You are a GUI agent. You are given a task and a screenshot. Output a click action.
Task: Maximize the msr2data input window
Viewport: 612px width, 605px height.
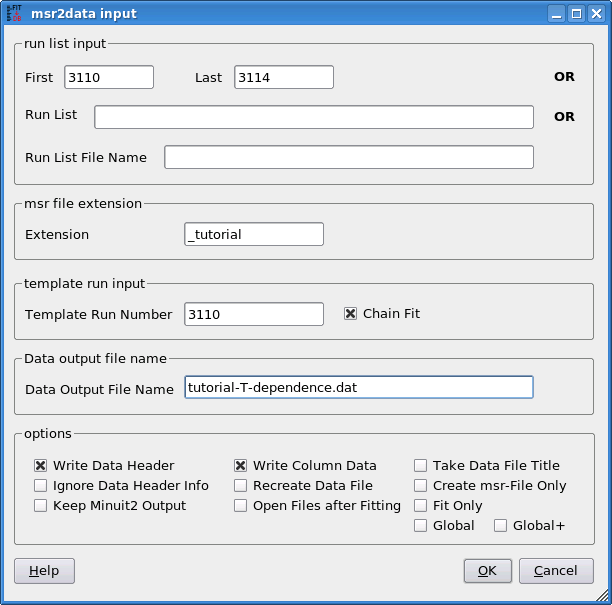(x=577, y=14)
